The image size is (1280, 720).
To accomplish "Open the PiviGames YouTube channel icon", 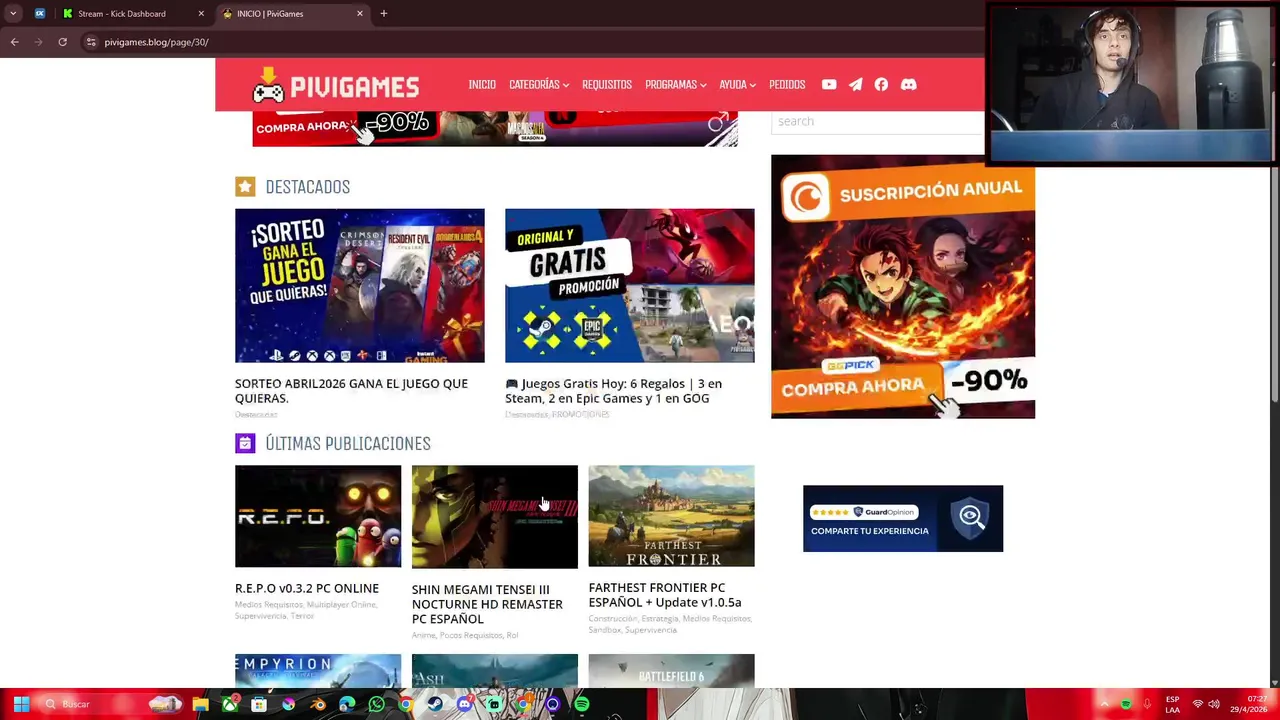I will [x=829, y=85].
